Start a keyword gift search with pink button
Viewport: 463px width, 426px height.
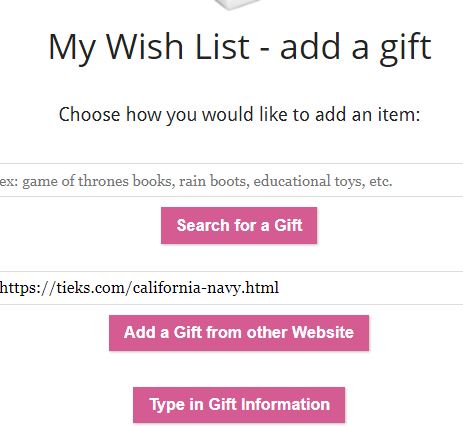(239, 225)
